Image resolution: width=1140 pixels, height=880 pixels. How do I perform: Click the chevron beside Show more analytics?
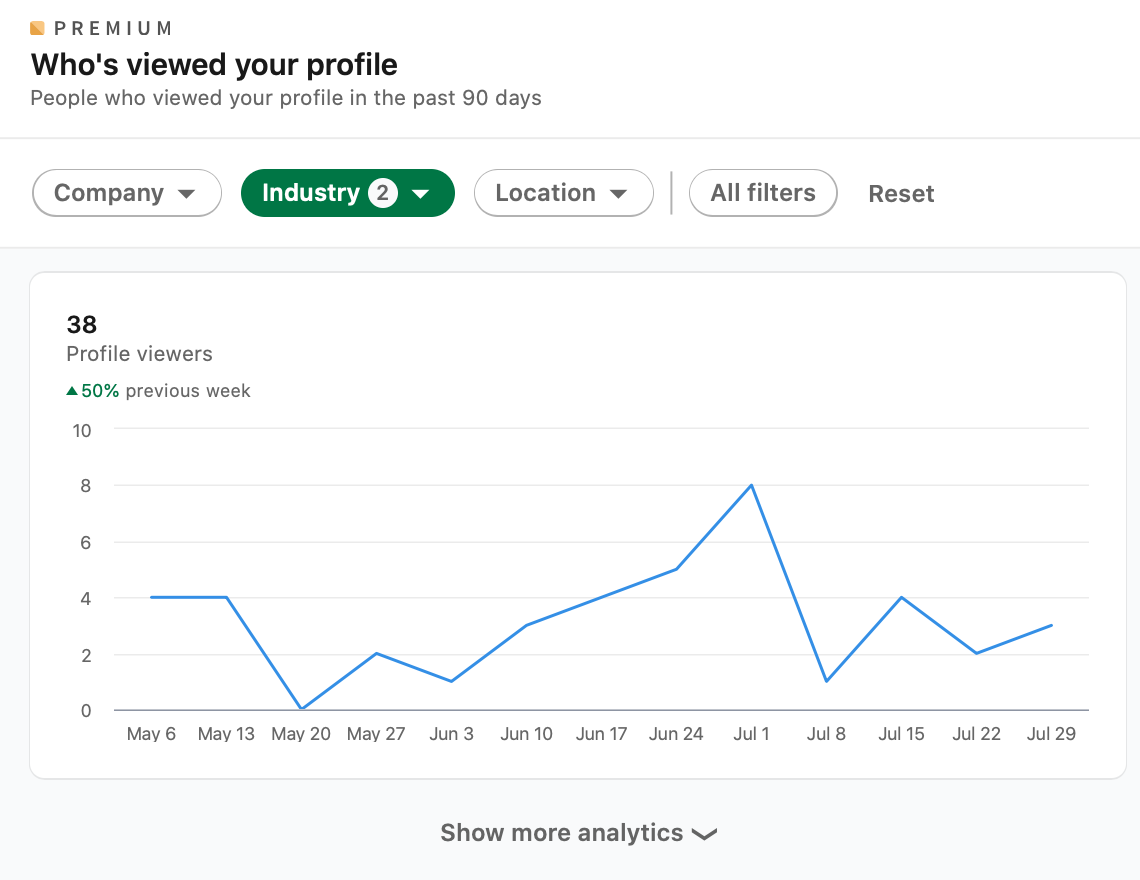click(x=704, y=835)
